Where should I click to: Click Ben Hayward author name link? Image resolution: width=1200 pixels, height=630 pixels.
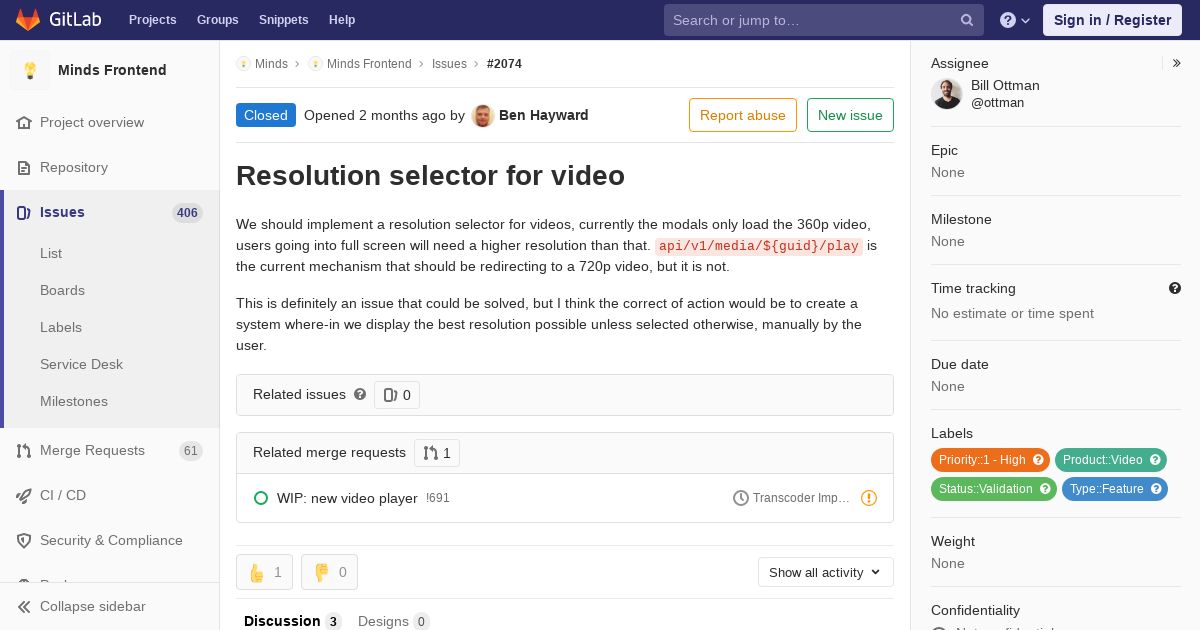544,115
